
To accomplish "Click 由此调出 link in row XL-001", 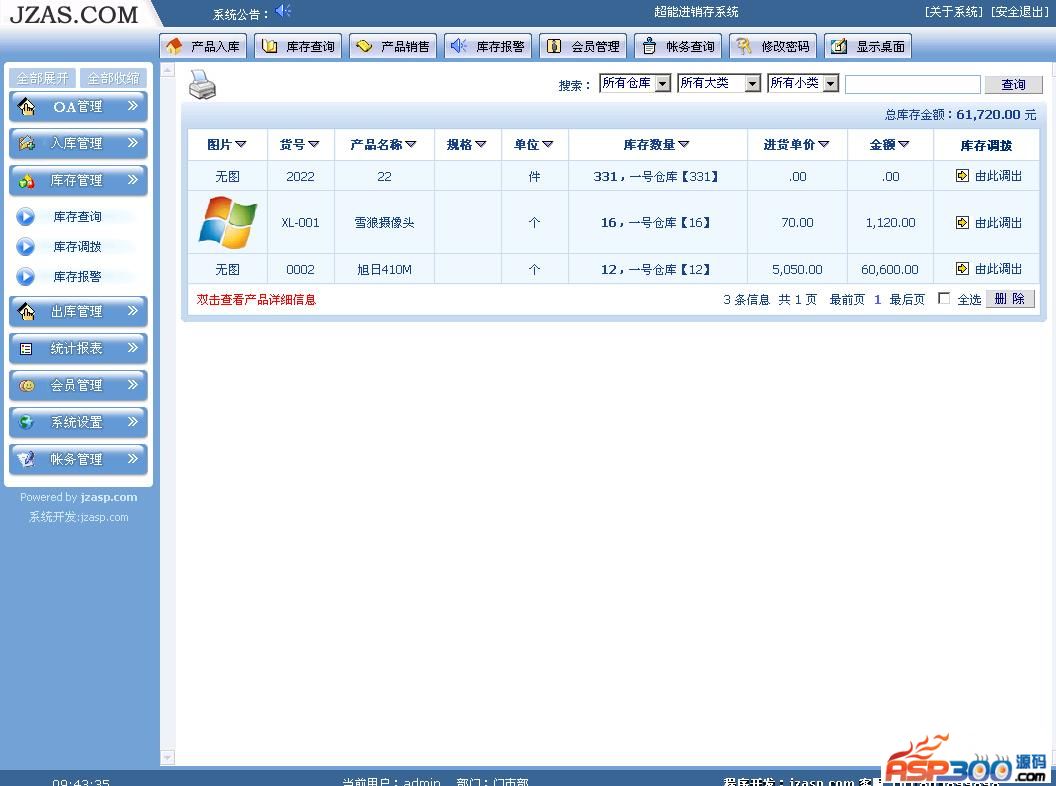I will click(x=998, y=222).
